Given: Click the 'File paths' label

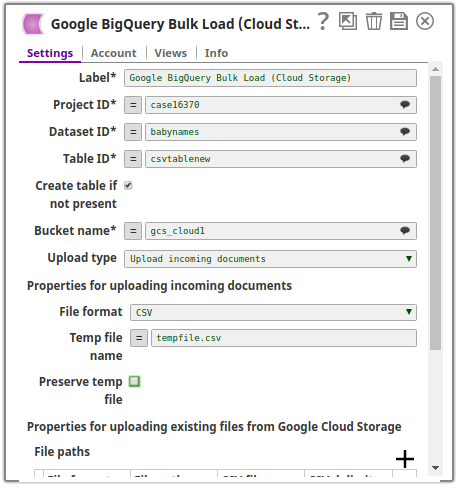Looking at the screenshot, I should coord(62,452).
